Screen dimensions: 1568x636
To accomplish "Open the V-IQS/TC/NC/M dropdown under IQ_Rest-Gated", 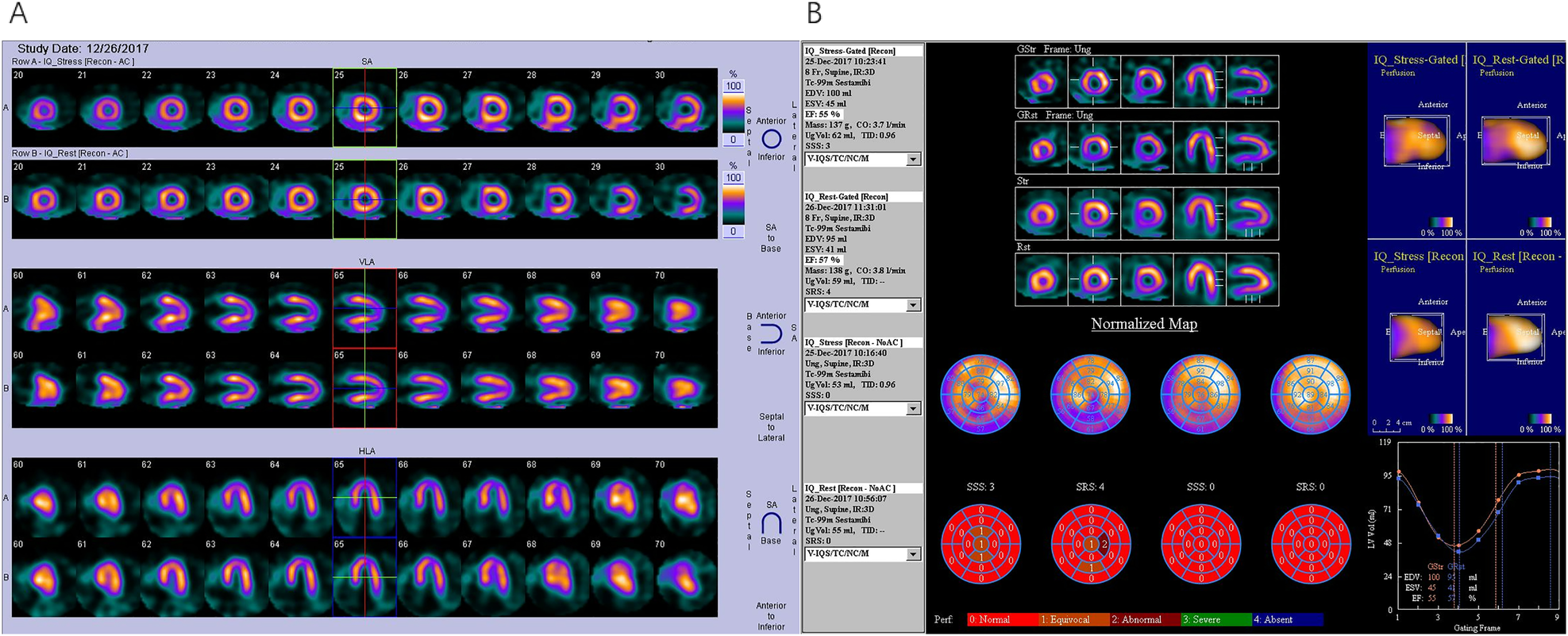I will 913,305.
